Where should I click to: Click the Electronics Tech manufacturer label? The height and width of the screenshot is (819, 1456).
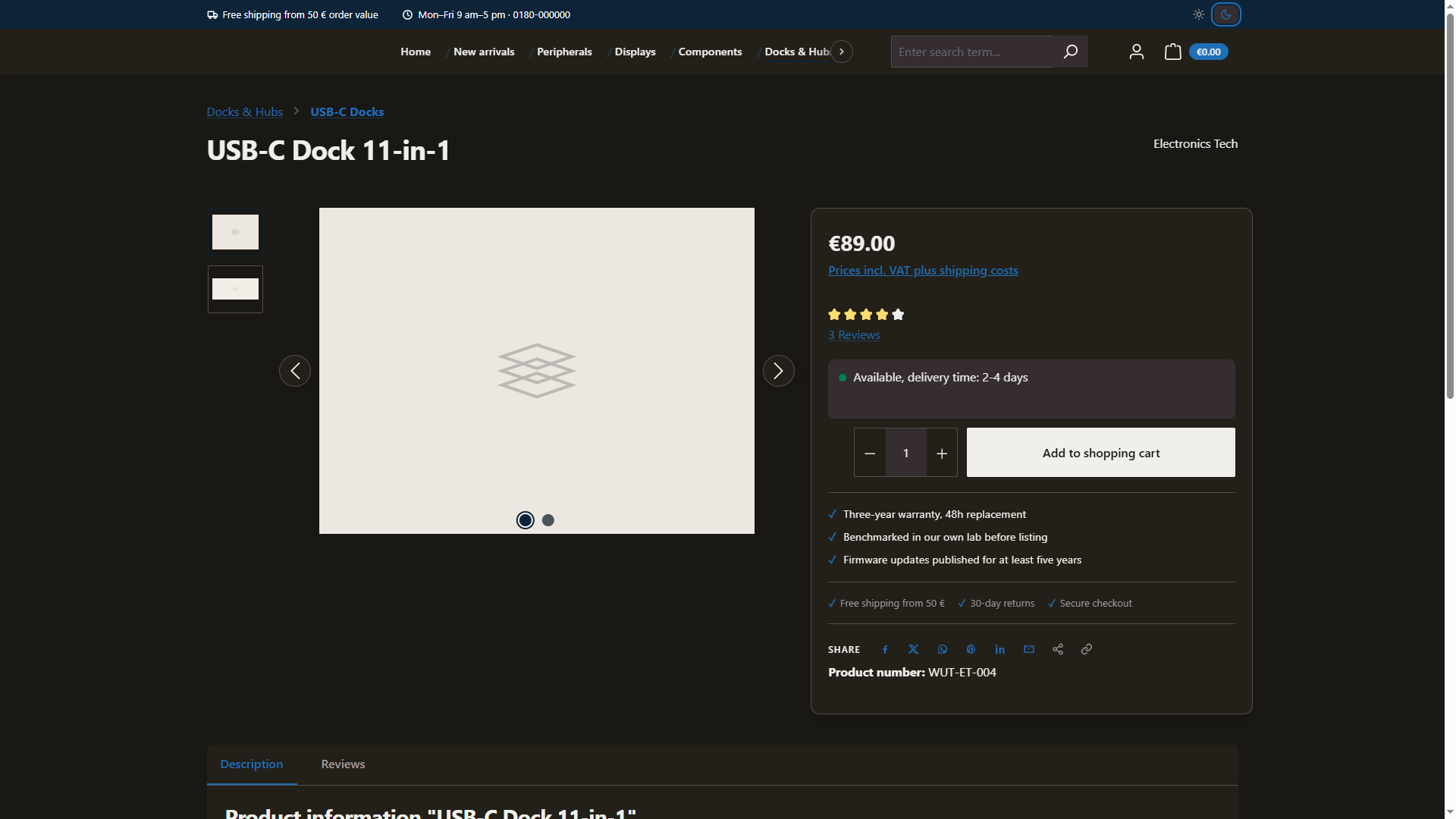click(1195, 144)
